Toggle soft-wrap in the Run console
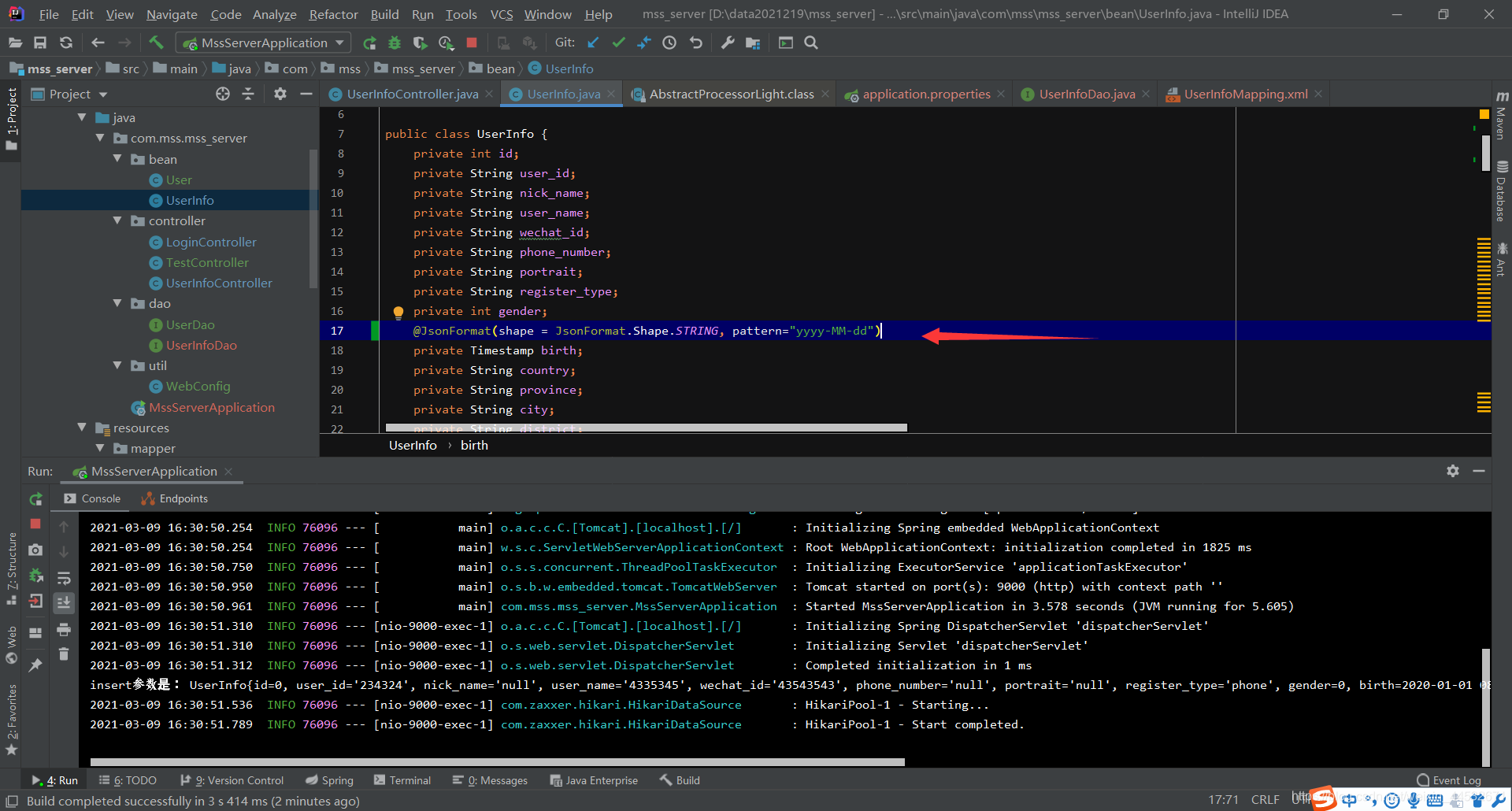Screen dimensions: 1512x811 (x=64, y=577)
